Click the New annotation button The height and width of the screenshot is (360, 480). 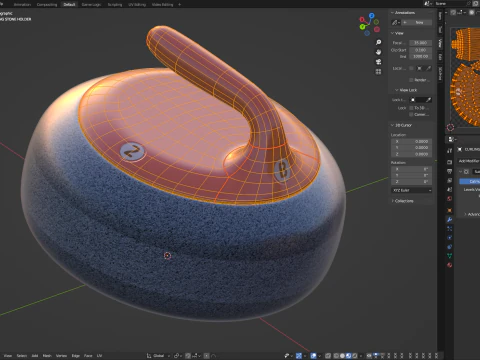point(417,22)
